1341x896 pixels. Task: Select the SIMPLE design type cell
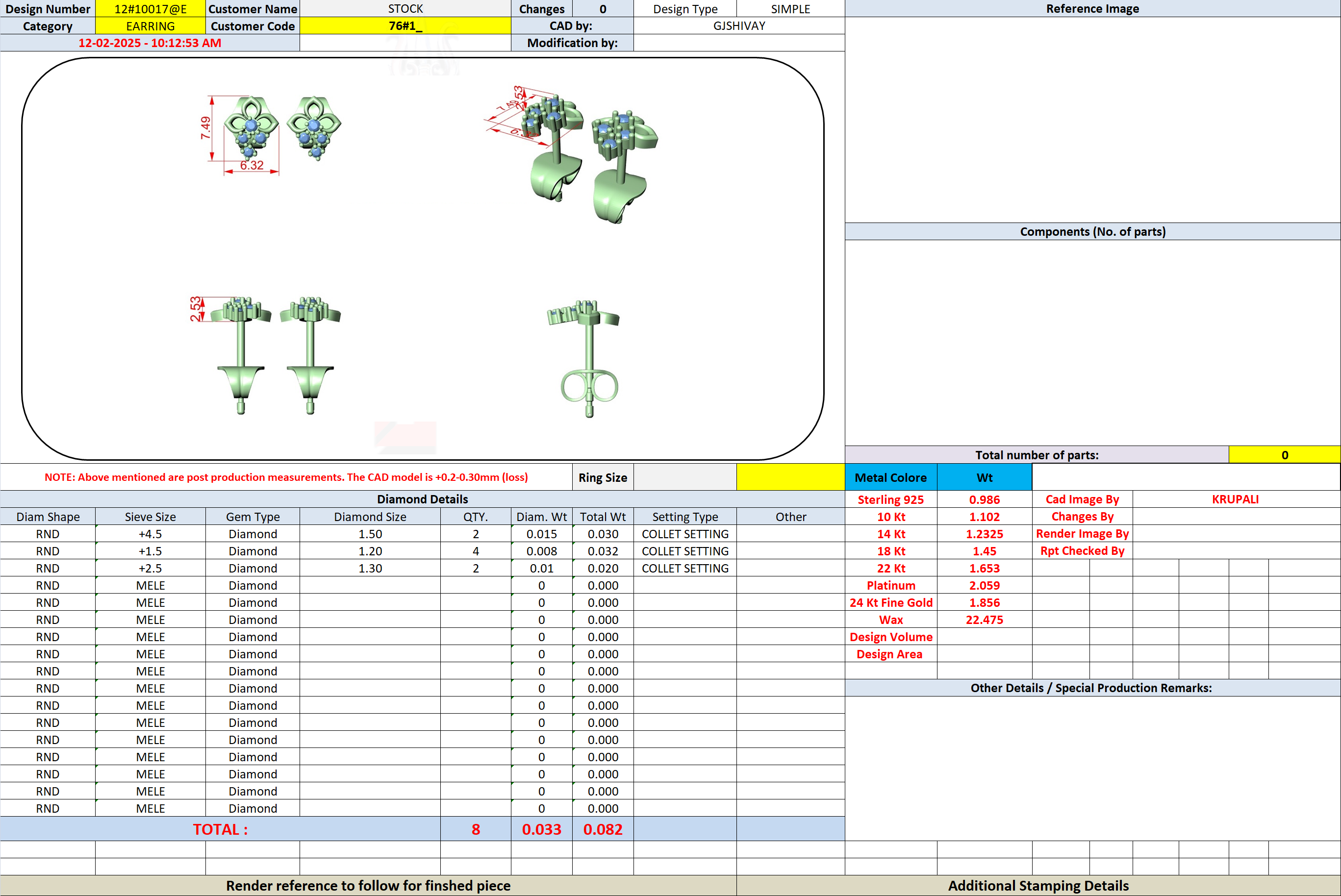(x=790, y=8)
